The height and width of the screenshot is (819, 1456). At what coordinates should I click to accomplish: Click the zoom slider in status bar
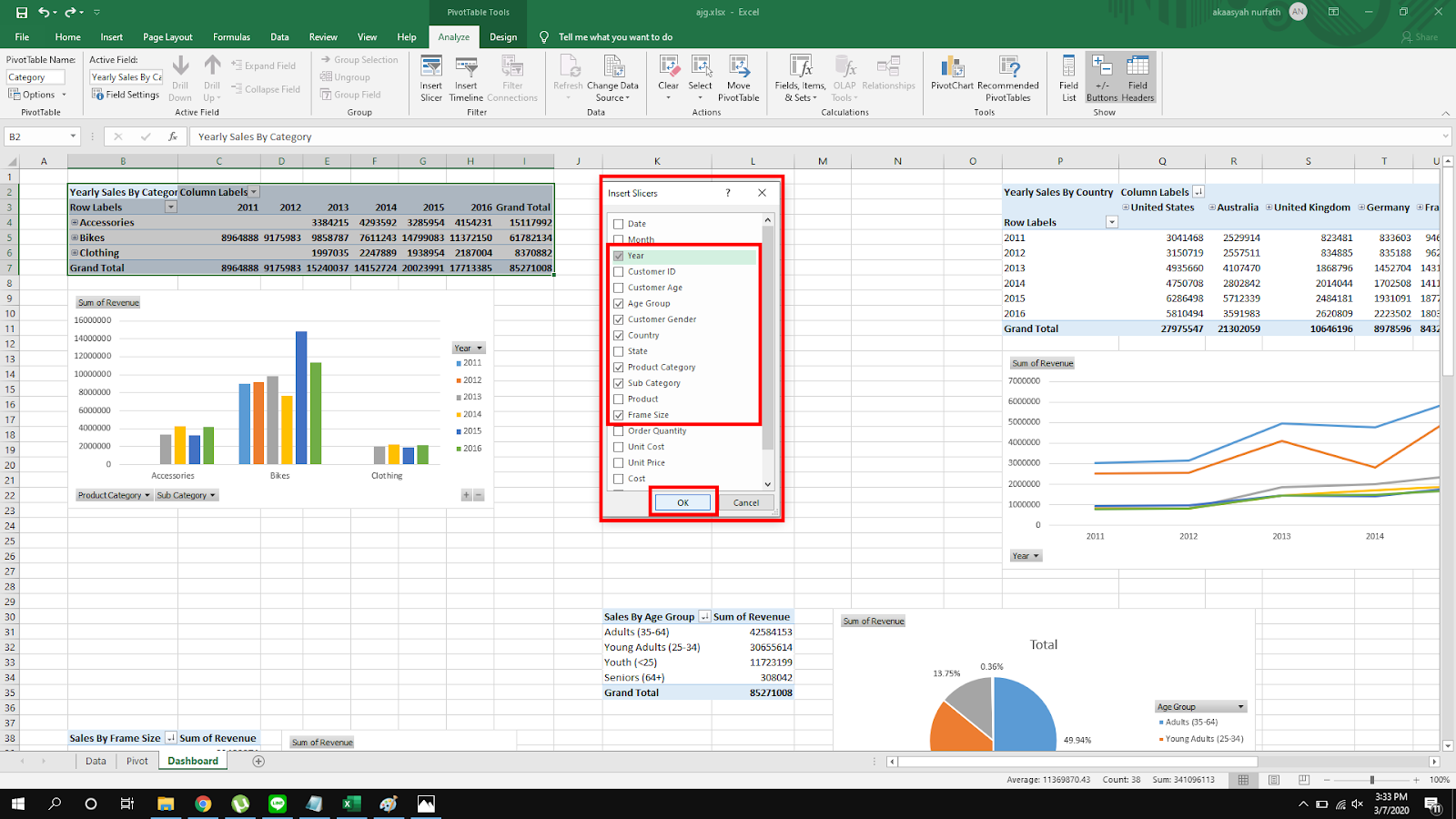[1371, 780]
